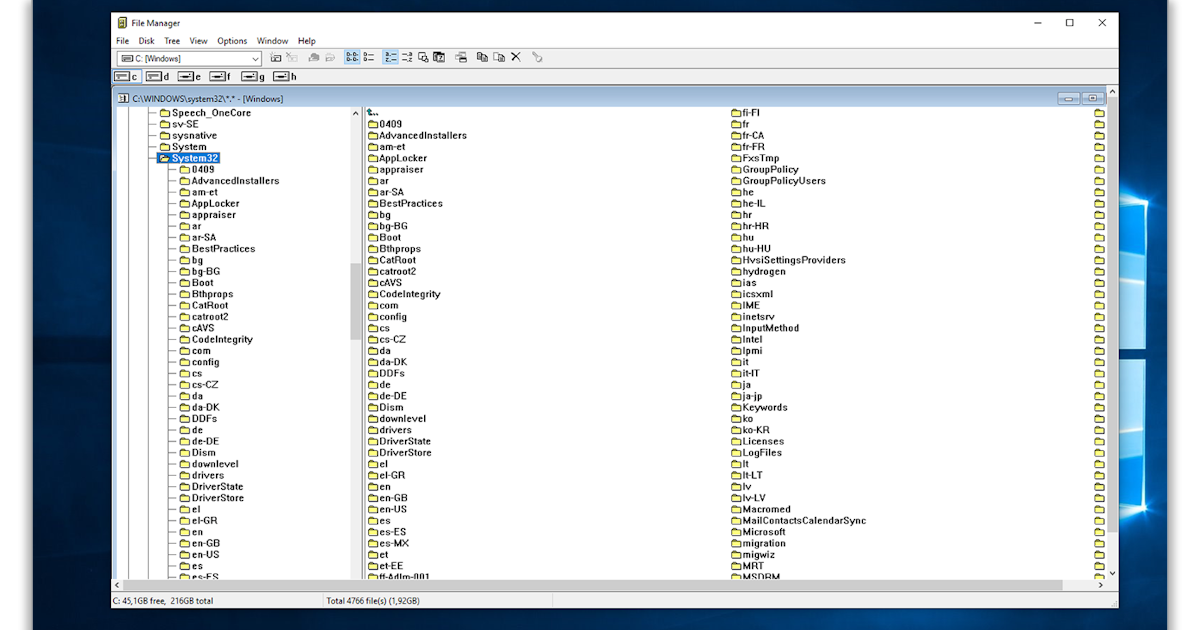Sort files by type toolbar icon

tap(407, 58)
